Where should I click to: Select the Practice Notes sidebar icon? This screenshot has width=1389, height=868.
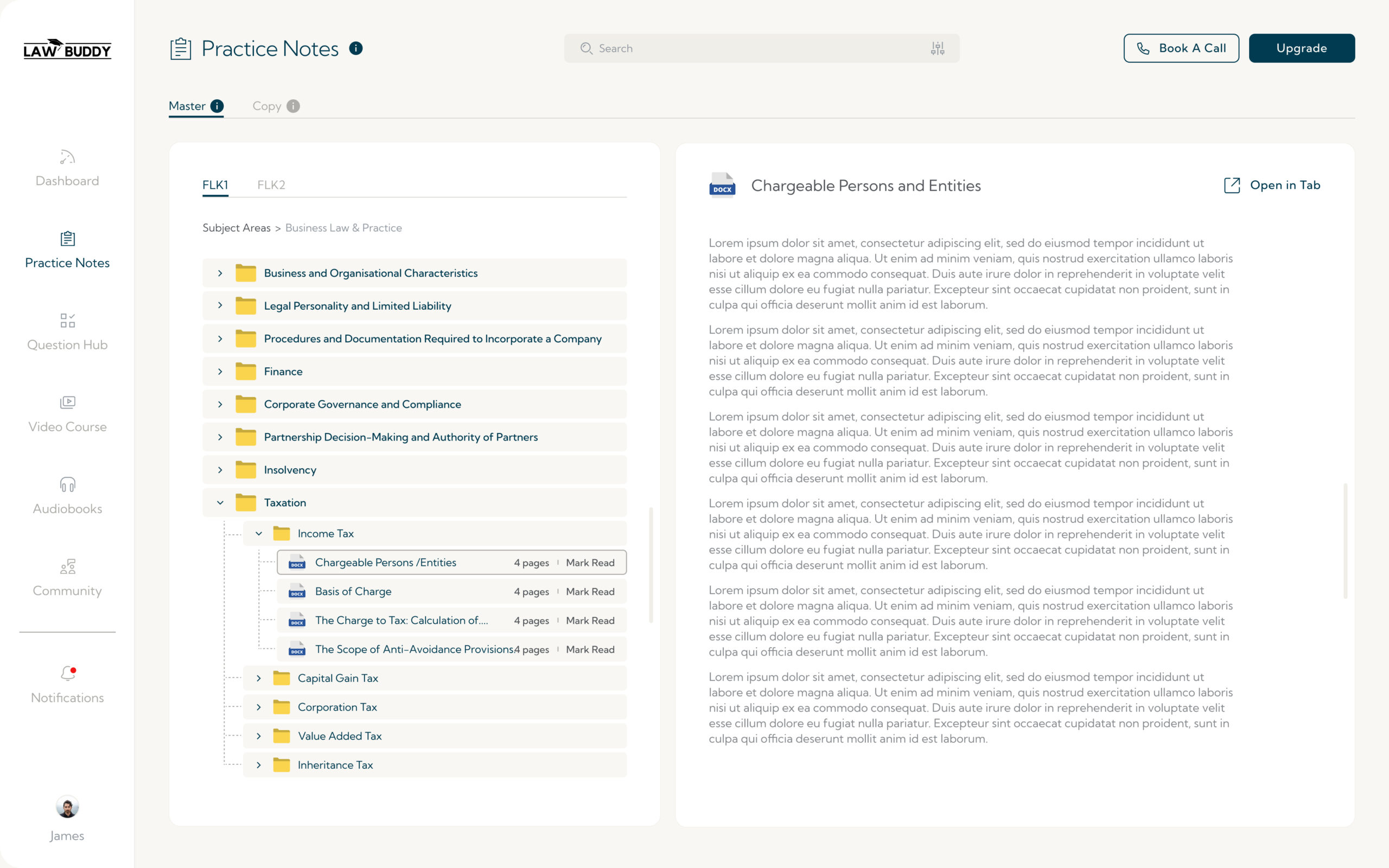pyautogui.click(x=67, y=238)
